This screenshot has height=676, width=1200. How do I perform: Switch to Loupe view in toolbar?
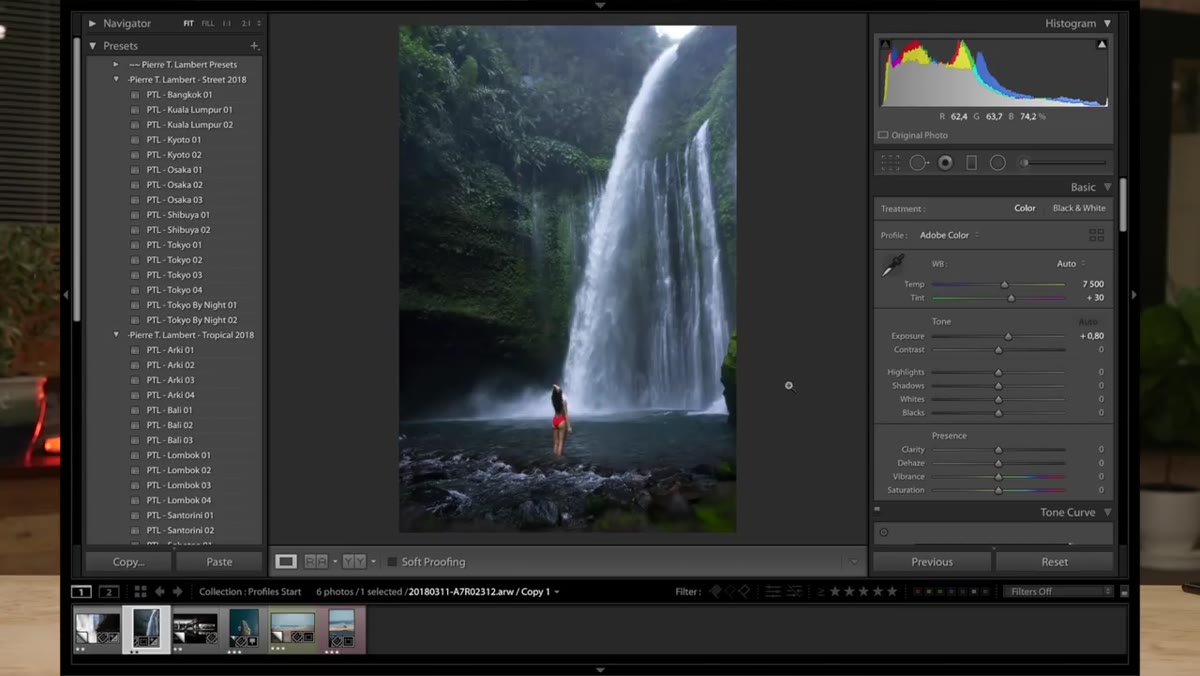click(286, 562)
